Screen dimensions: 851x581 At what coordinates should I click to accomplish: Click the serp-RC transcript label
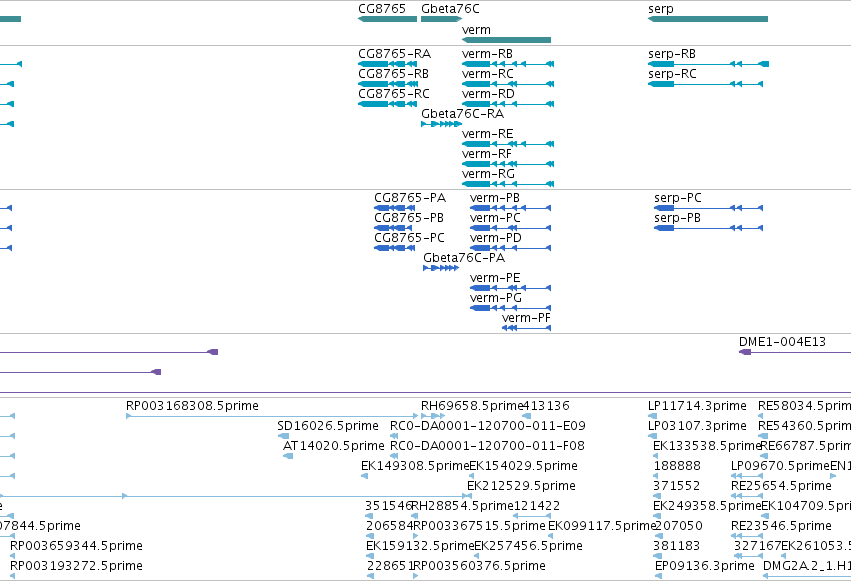pyautogui.click(x=672, y=74)
